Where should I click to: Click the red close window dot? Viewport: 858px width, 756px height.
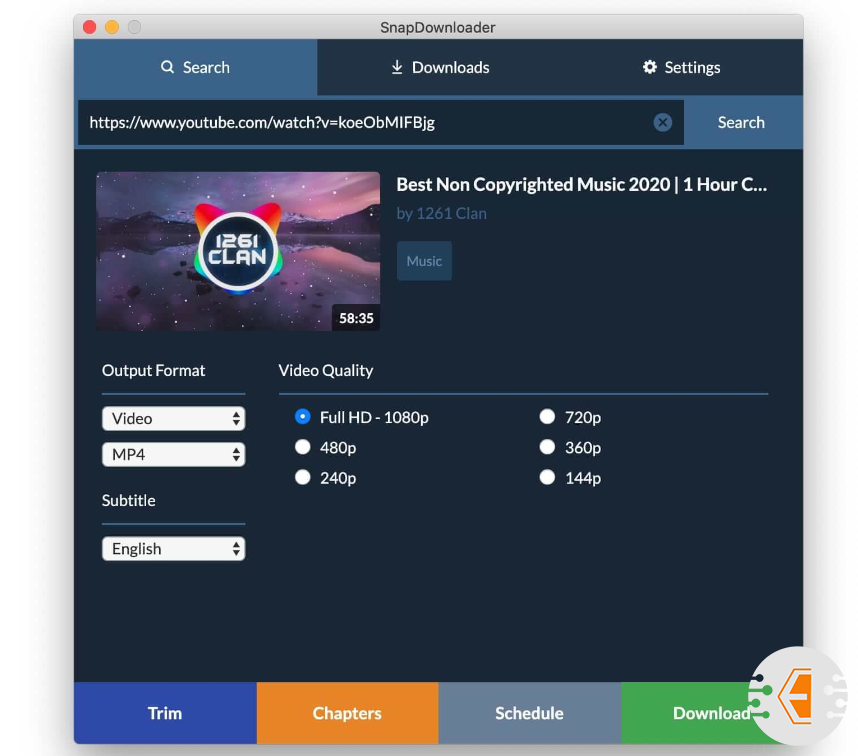tap(90, 27)
